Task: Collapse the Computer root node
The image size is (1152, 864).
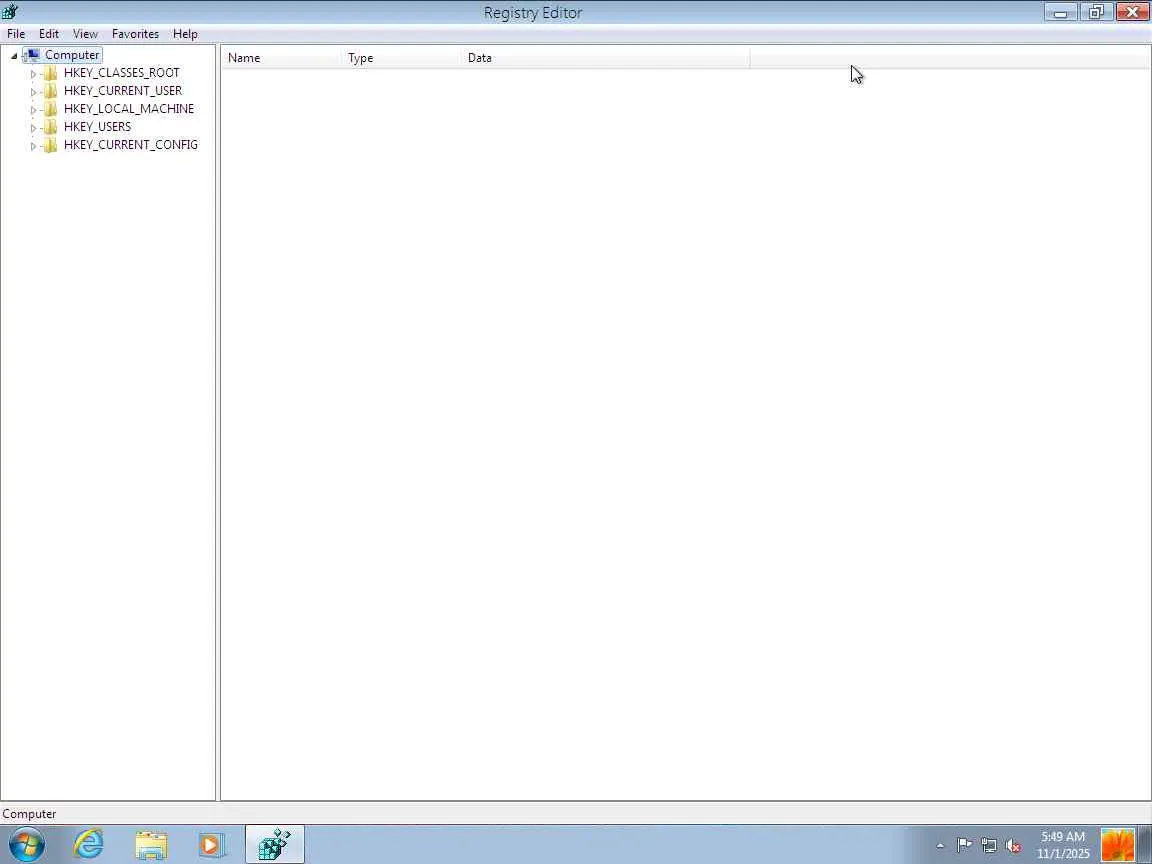Action: click(x=14, y=56)
